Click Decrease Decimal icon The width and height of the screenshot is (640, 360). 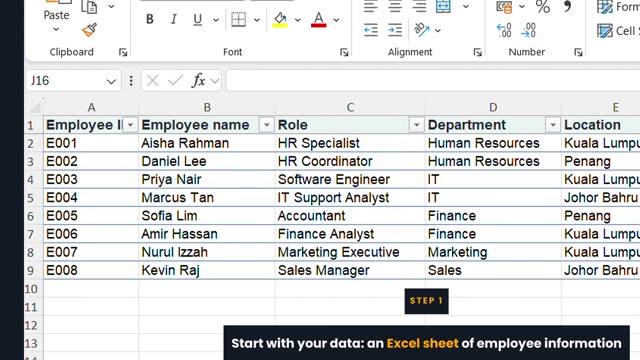tap(528, 30)
